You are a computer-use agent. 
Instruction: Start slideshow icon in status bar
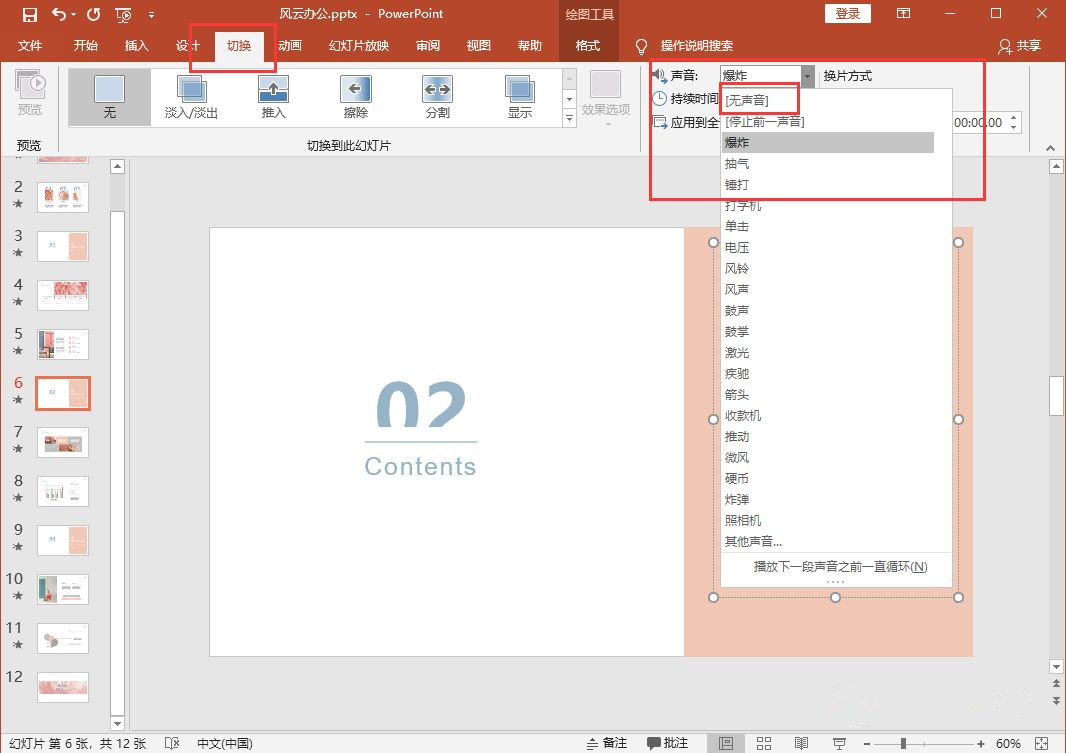coord(840,743)
